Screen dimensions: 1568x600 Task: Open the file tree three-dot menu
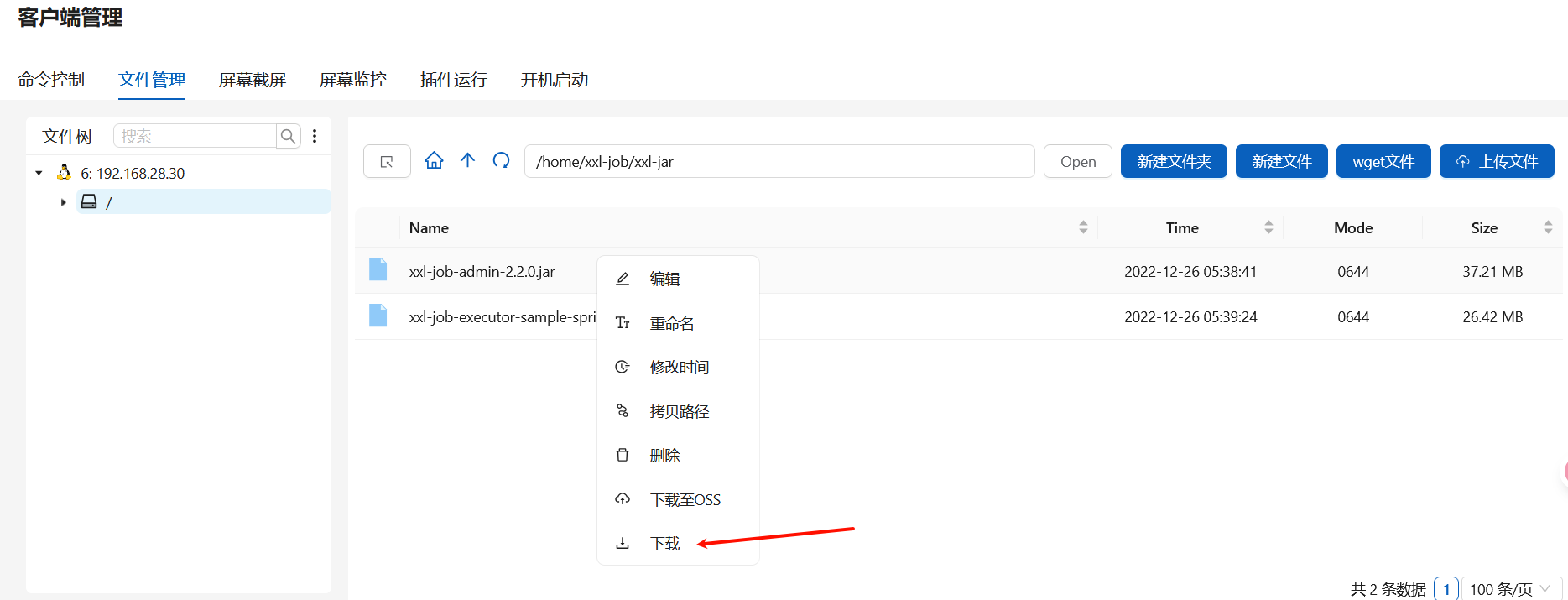pyautogui.click(x=315, y=136)
